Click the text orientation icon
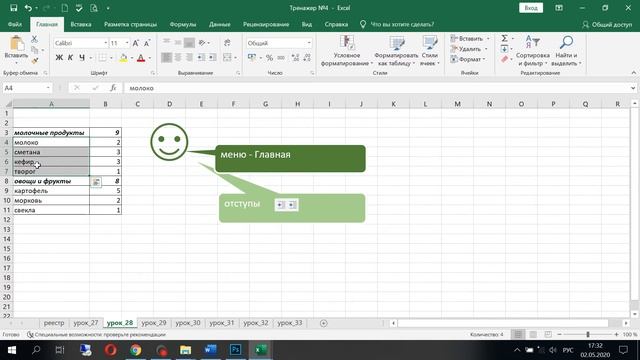The height and width of the screenshot is (360, 640). (202, 42)
